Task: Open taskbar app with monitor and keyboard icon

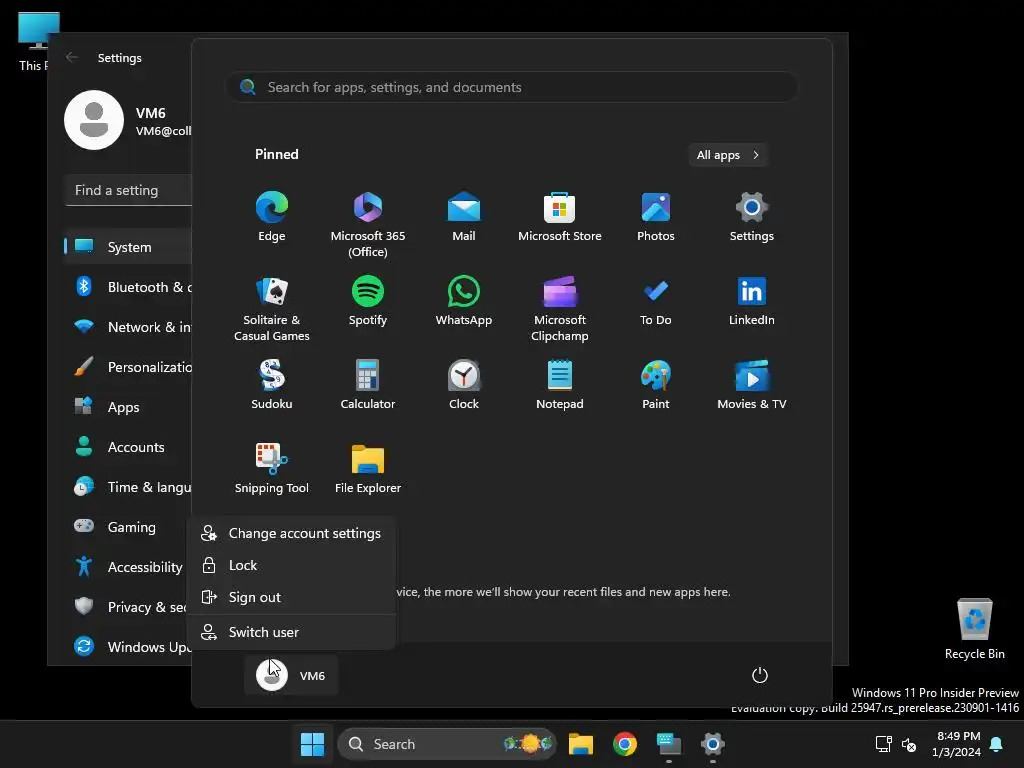Action: pos(669,744)
